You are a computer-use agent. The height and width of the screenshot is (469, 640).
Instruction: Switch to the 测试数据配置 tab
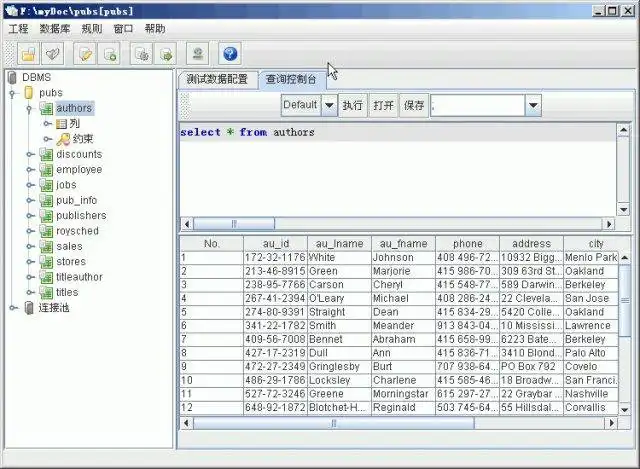pos(218,79)
